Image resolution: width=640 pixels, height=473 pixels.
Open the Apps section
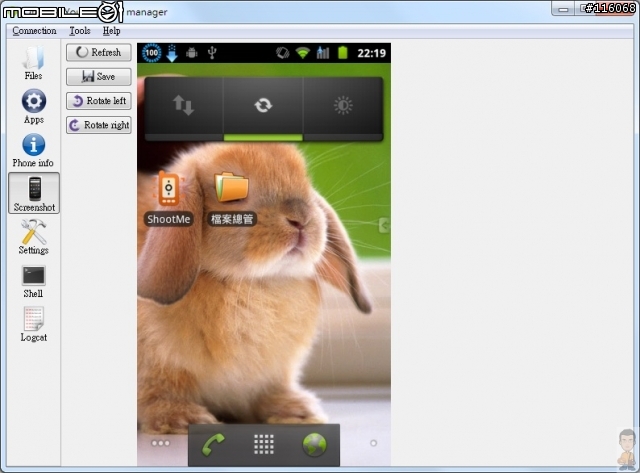33,107
